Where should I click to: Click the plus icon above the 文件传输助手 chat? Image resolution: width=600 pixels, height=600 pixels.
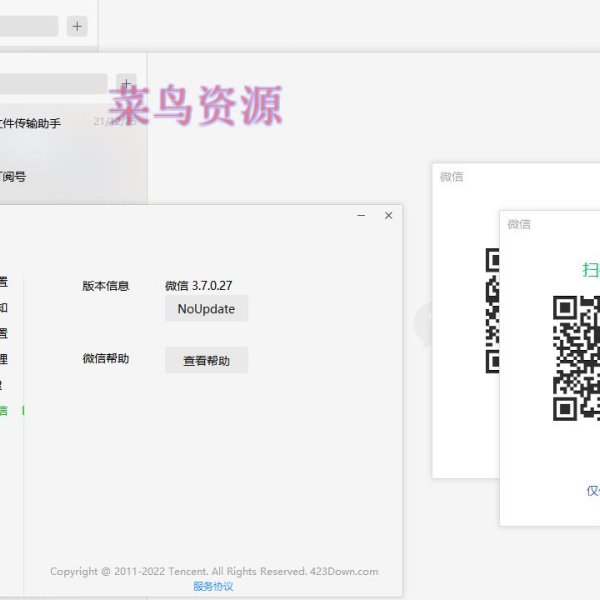126,83
